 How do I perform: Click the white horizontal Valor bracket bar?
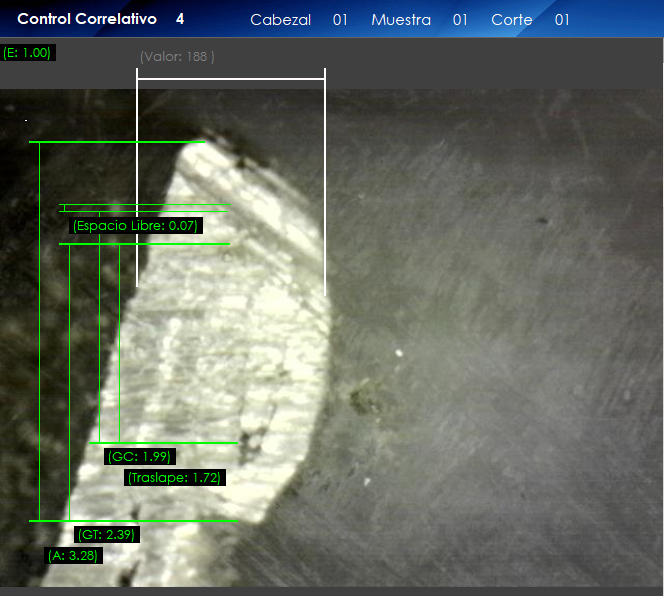[231, 78]
